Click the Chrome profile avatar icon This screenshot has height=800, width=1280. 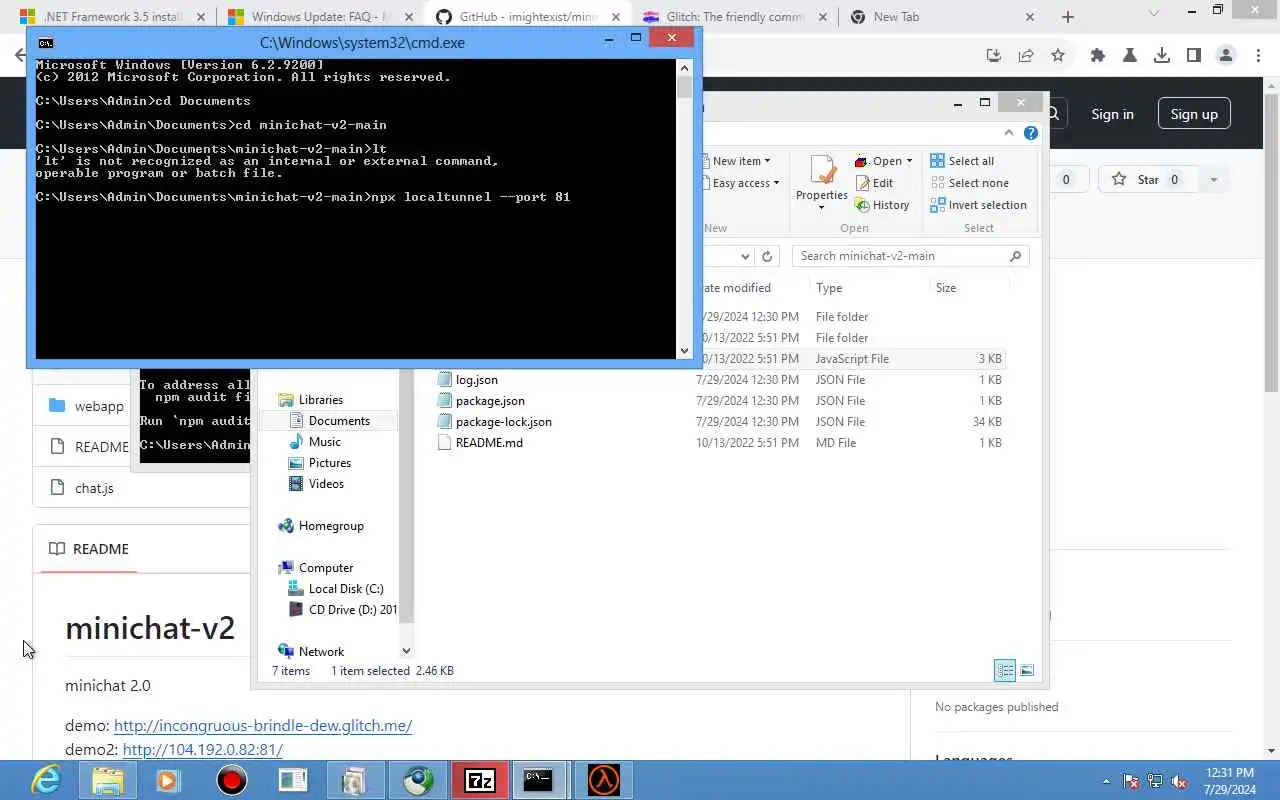click(1226, 56)
